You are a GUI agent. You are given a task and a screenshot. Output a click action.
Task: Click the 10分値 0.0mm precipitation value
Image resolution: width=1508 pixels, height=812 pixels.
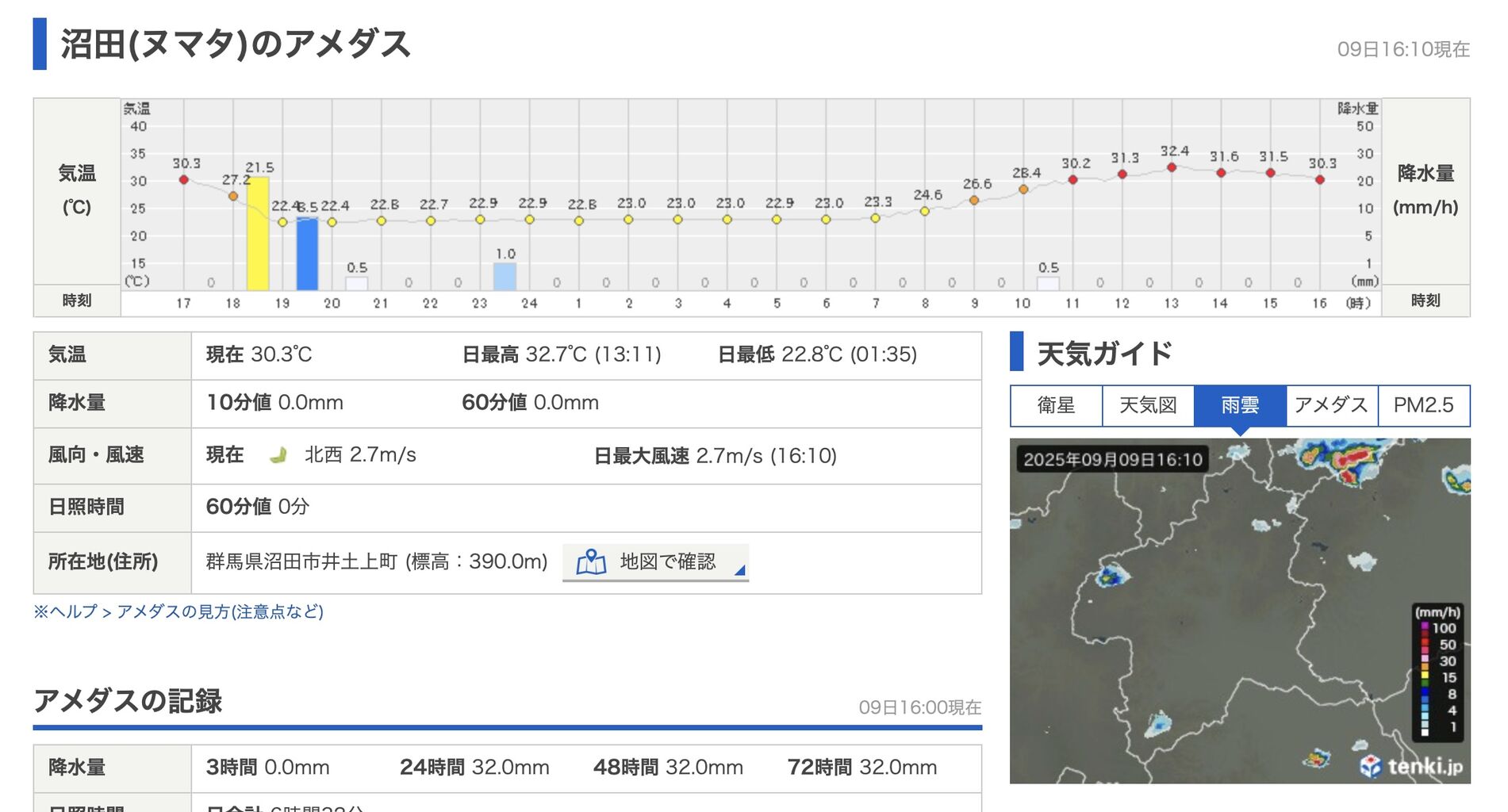coord(274,403)
